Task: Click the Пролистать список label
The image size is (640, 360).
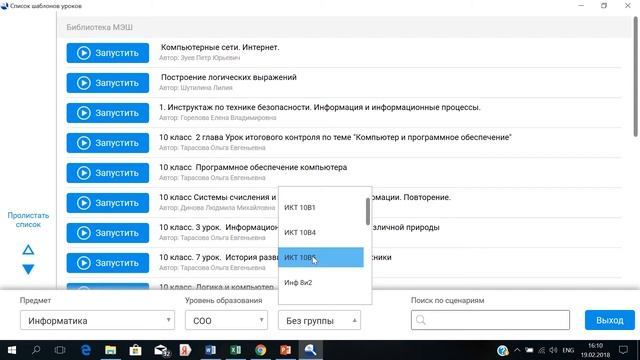Action: pyautogui.click(x=28, y=220)
